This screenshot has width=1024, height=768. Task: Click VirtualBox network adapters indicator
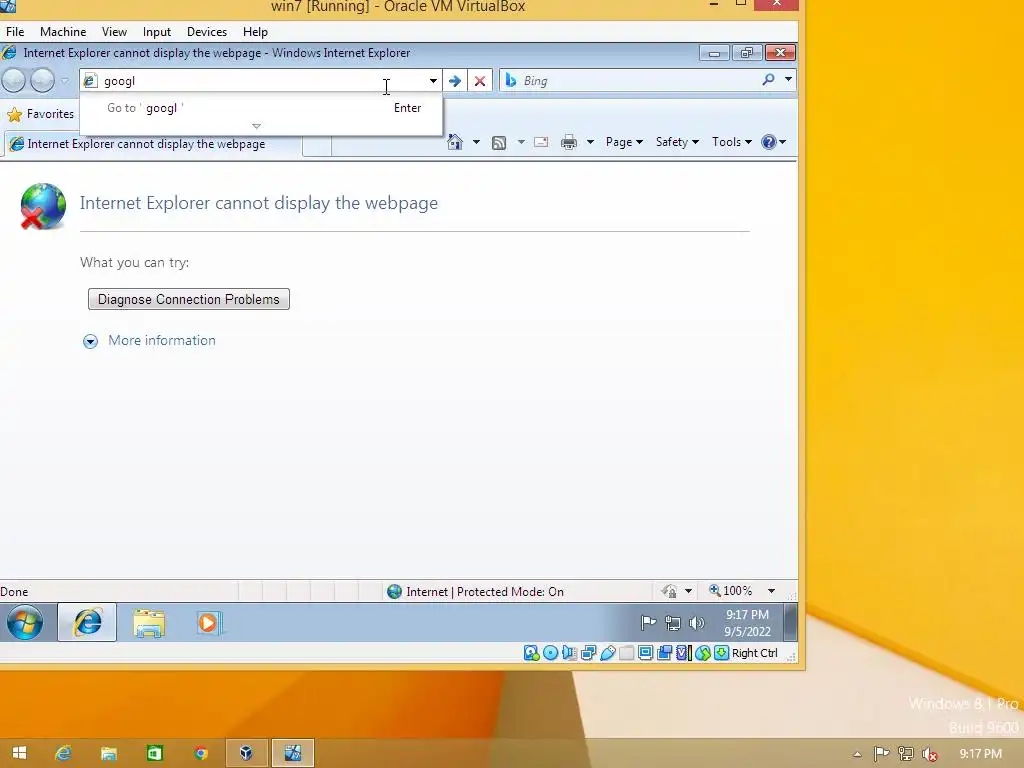[x=588, y=653]
